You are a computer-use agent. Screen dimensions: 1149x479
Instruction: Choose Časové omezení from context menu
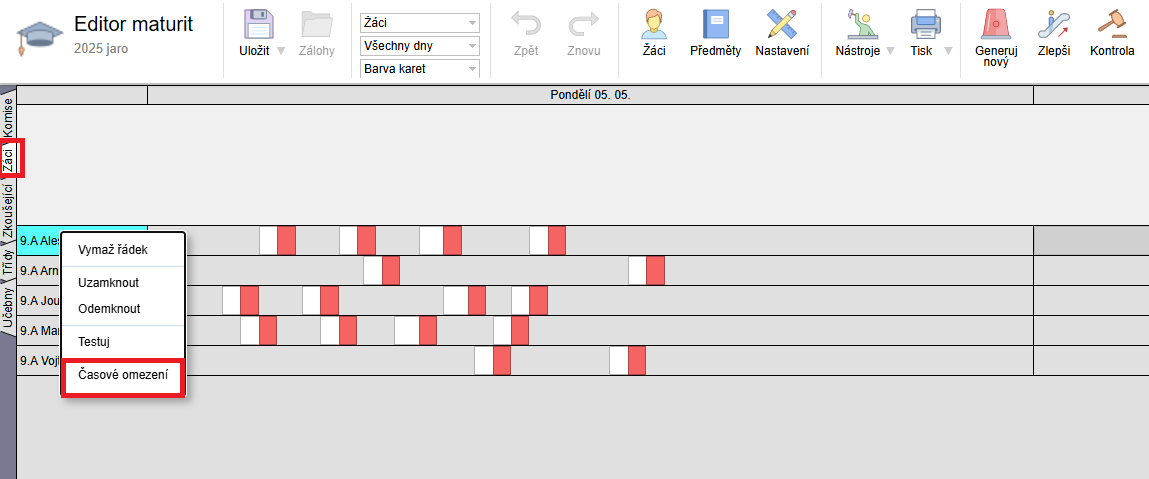124,378
